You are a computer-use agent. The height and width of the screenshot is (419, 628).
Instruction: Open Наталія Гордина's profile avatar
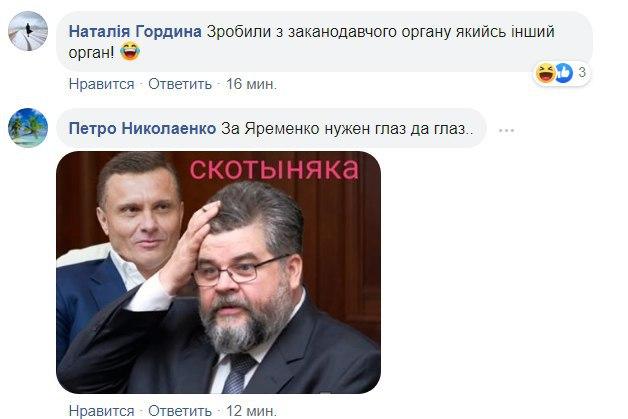click(28, 31)
